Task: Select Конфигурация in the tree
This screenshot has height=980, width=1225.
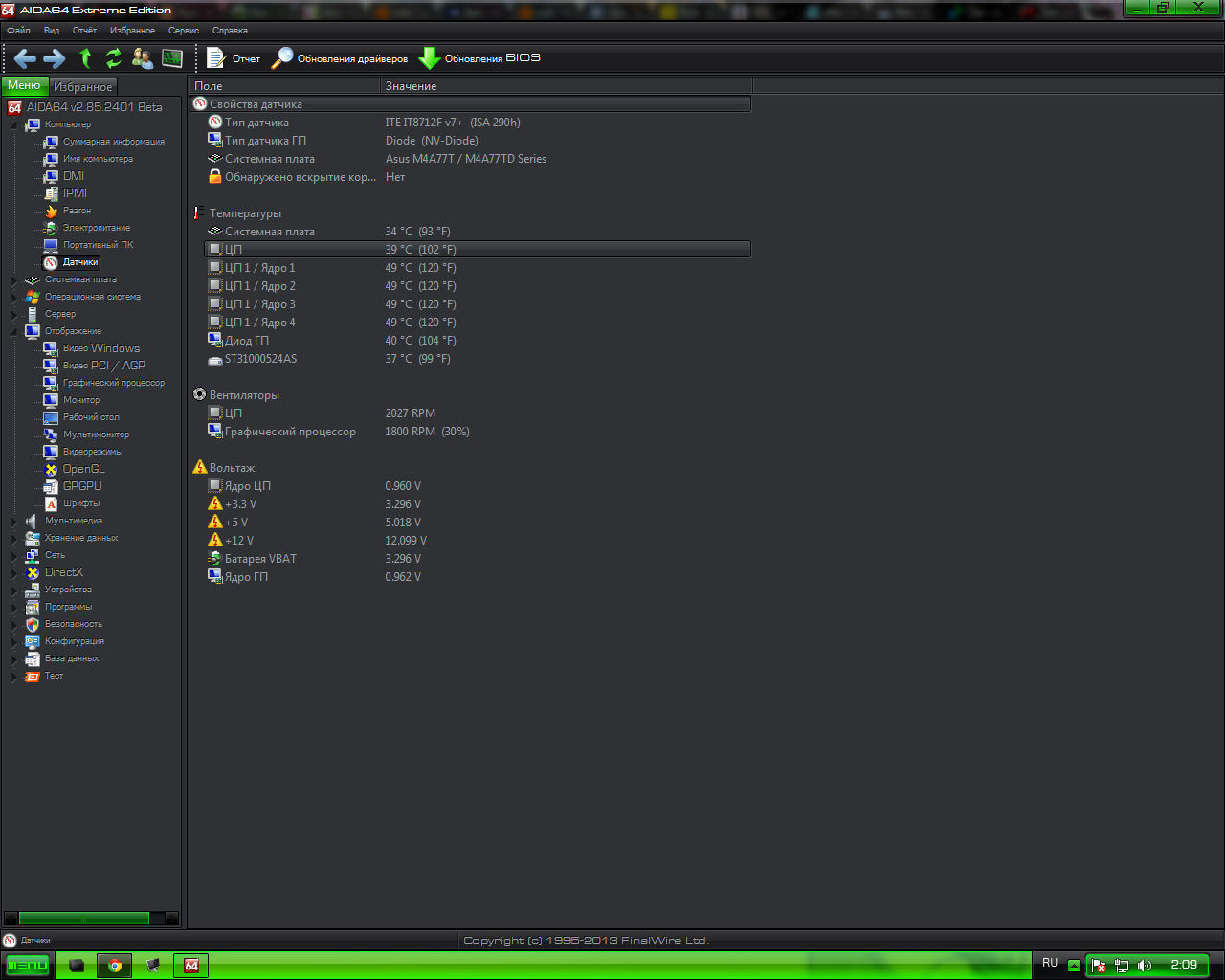Action: (75, 641)
